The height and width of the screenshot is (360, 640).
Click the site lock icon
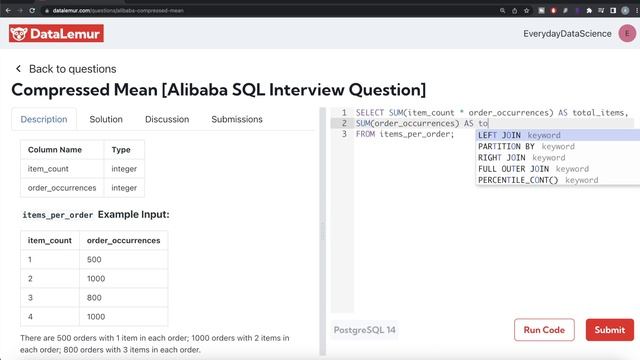tap(47, 11)
